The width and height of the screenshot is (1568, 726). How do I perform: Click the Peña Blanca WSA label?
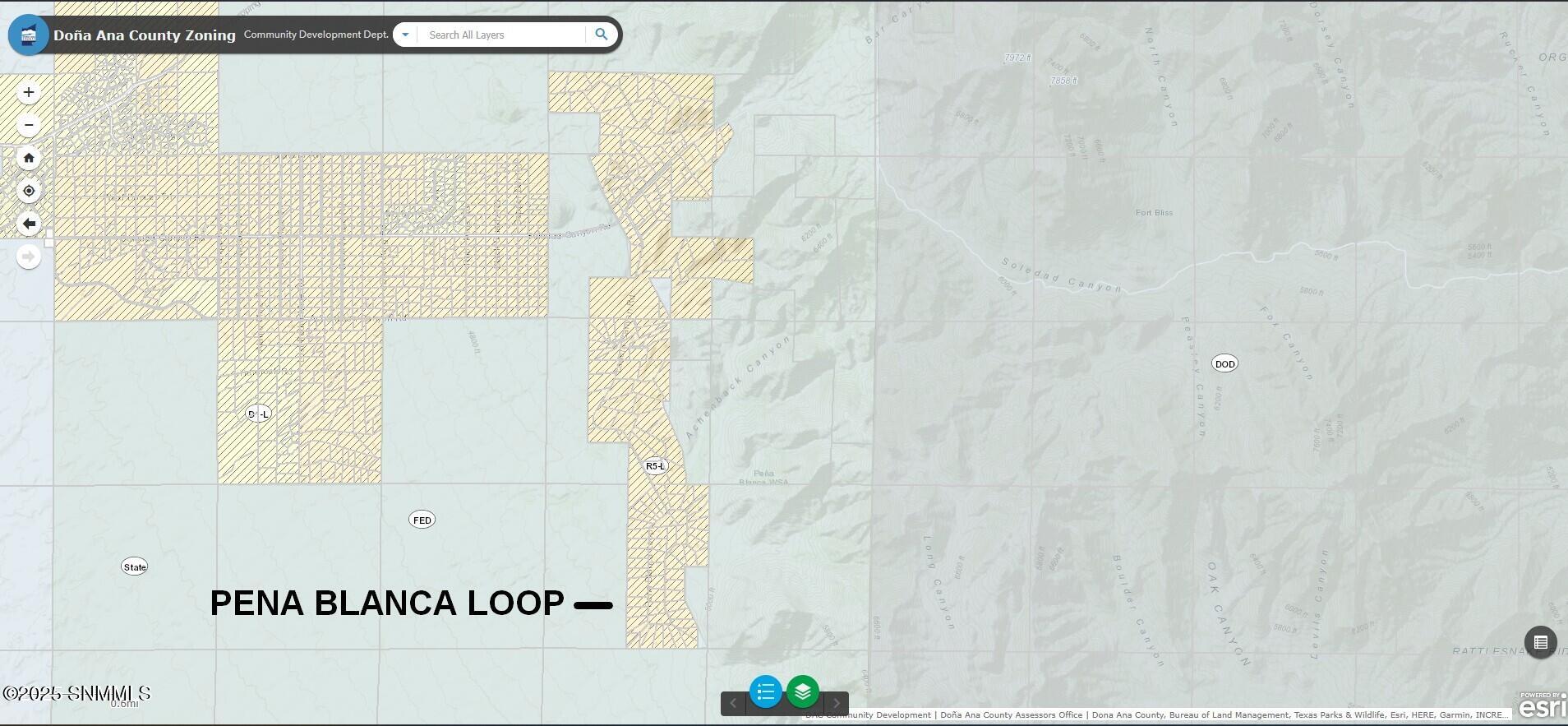pyautogui.click(x=763, y=477)
